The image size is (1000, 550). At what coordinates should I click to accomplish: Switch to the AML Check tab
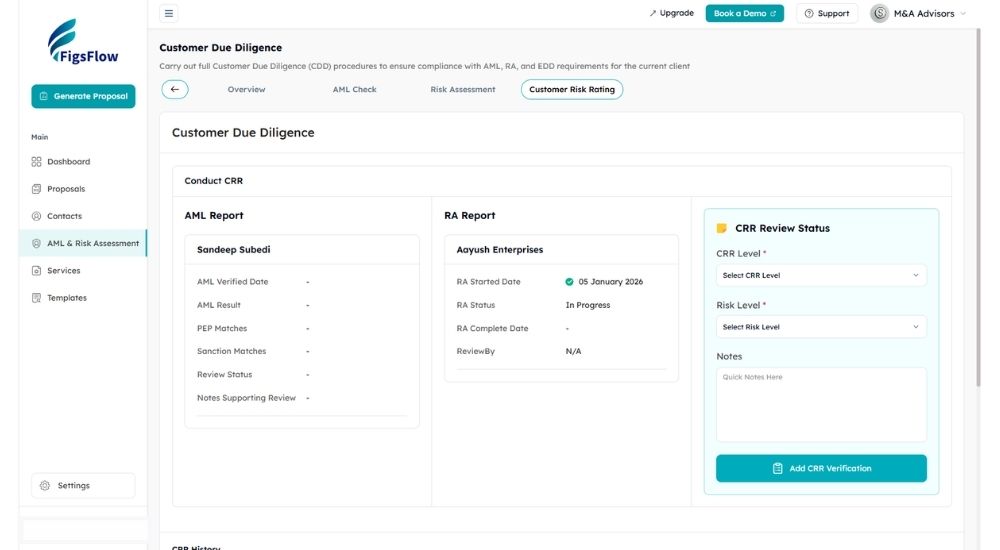[355, 89]
